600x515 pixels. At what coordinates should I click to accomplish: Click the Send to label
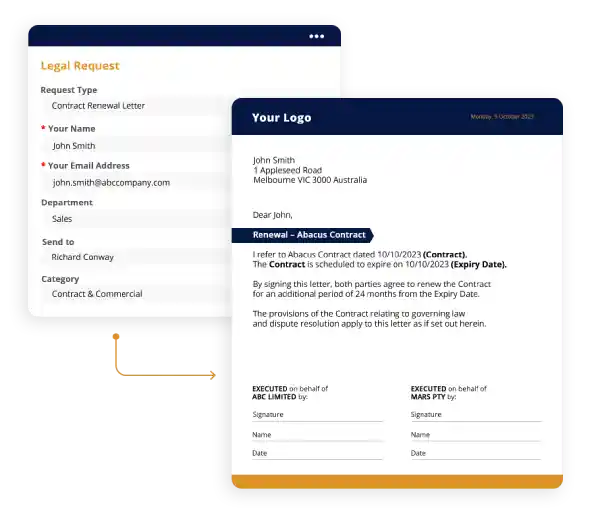[x=58, y=242]
